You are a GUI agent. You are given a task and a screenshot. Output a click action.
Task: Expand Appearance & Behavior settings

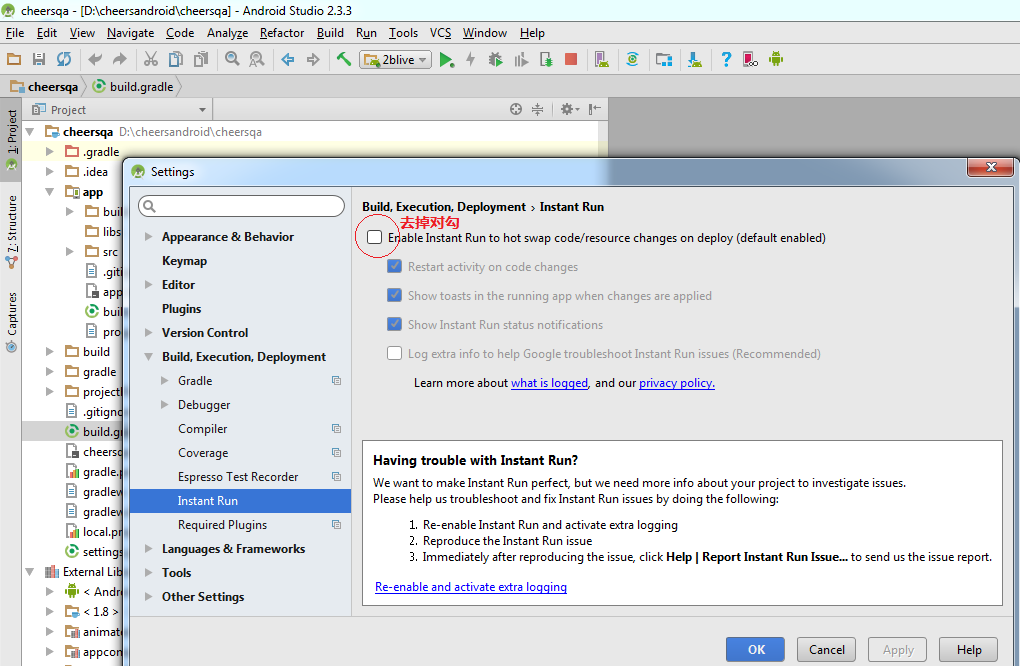pos(149,237)
